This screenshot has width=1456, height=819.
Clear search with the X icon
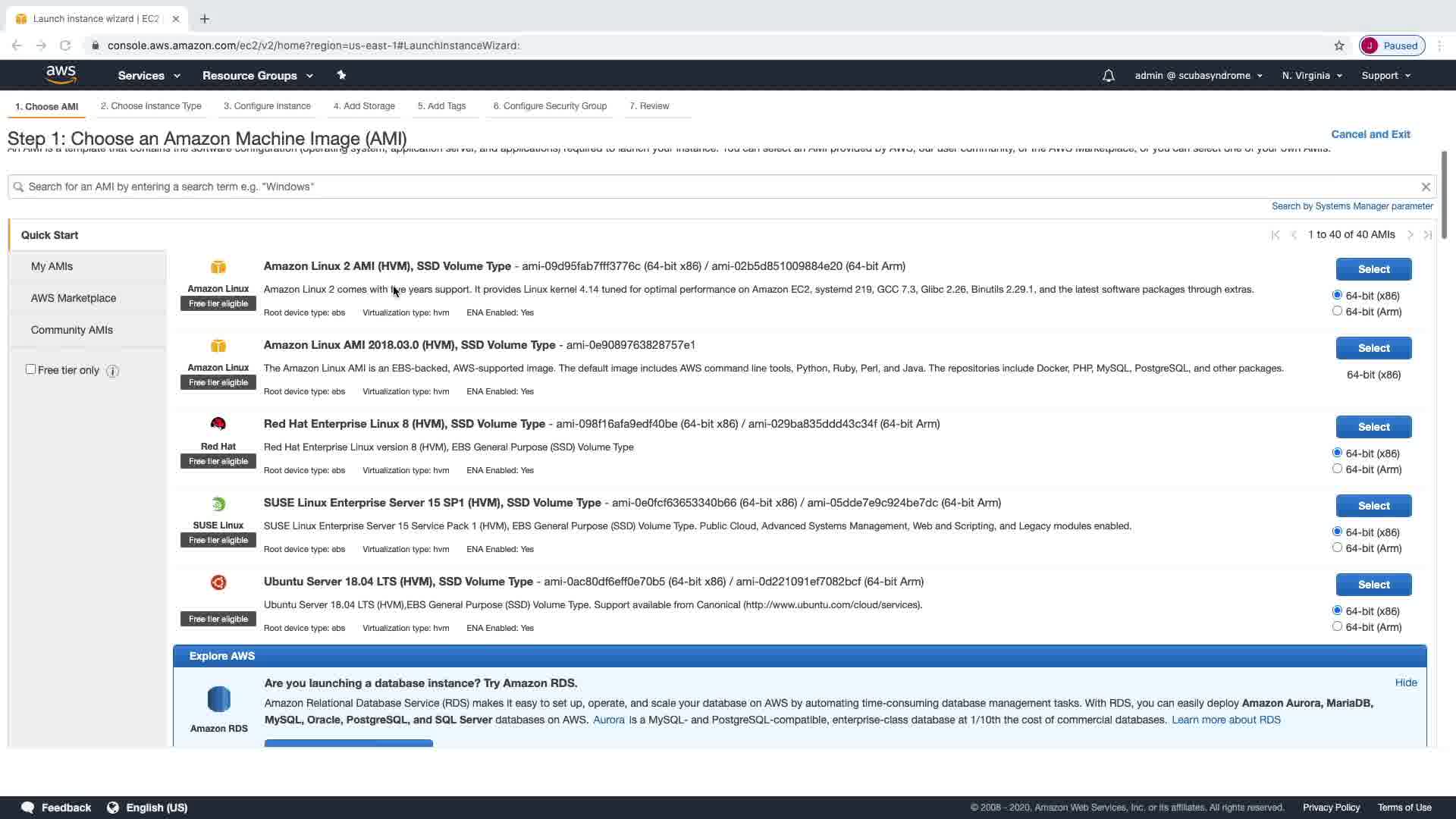(1426, 187)
